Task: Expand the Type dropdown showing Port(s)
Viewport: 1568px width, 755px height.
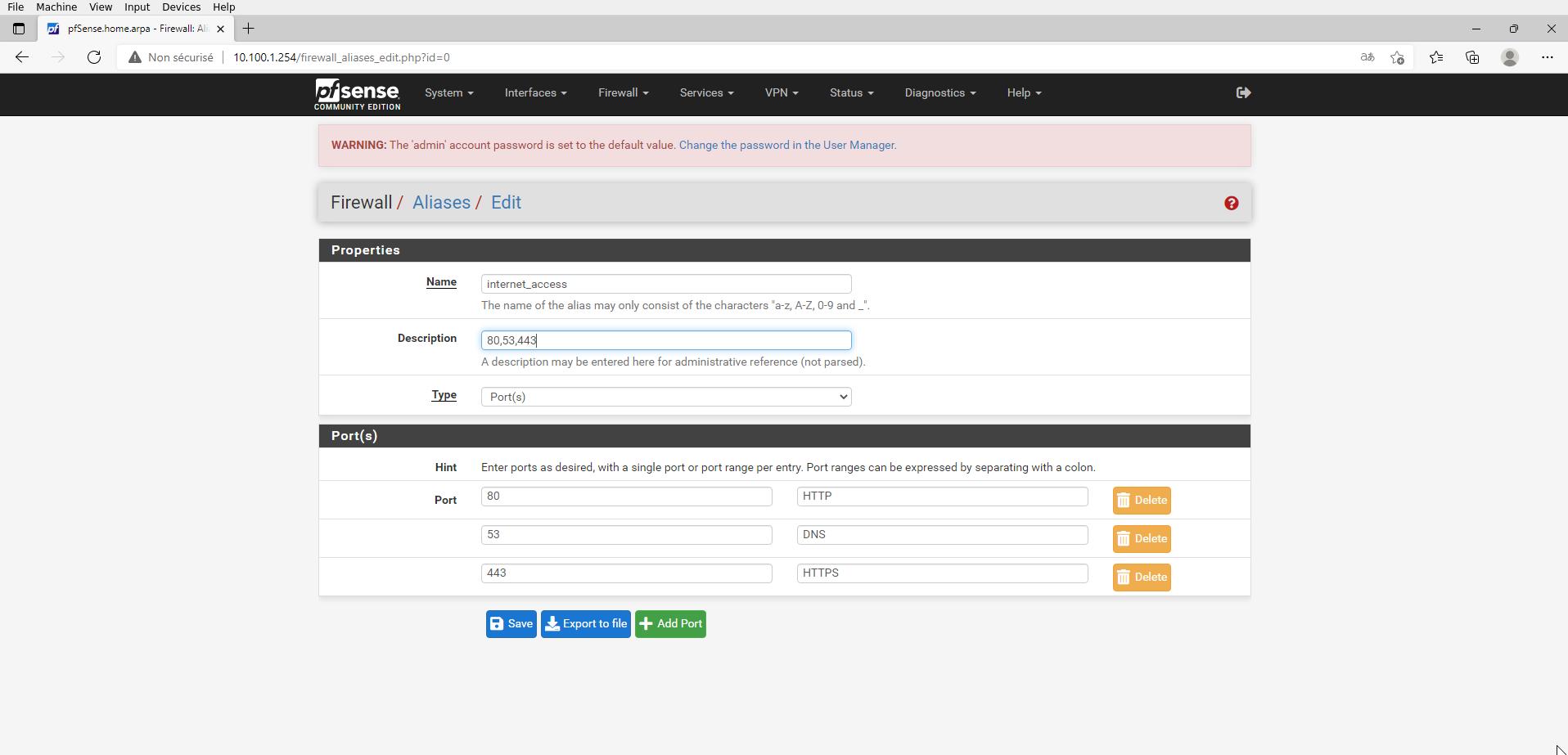Action: pos(665,397)
